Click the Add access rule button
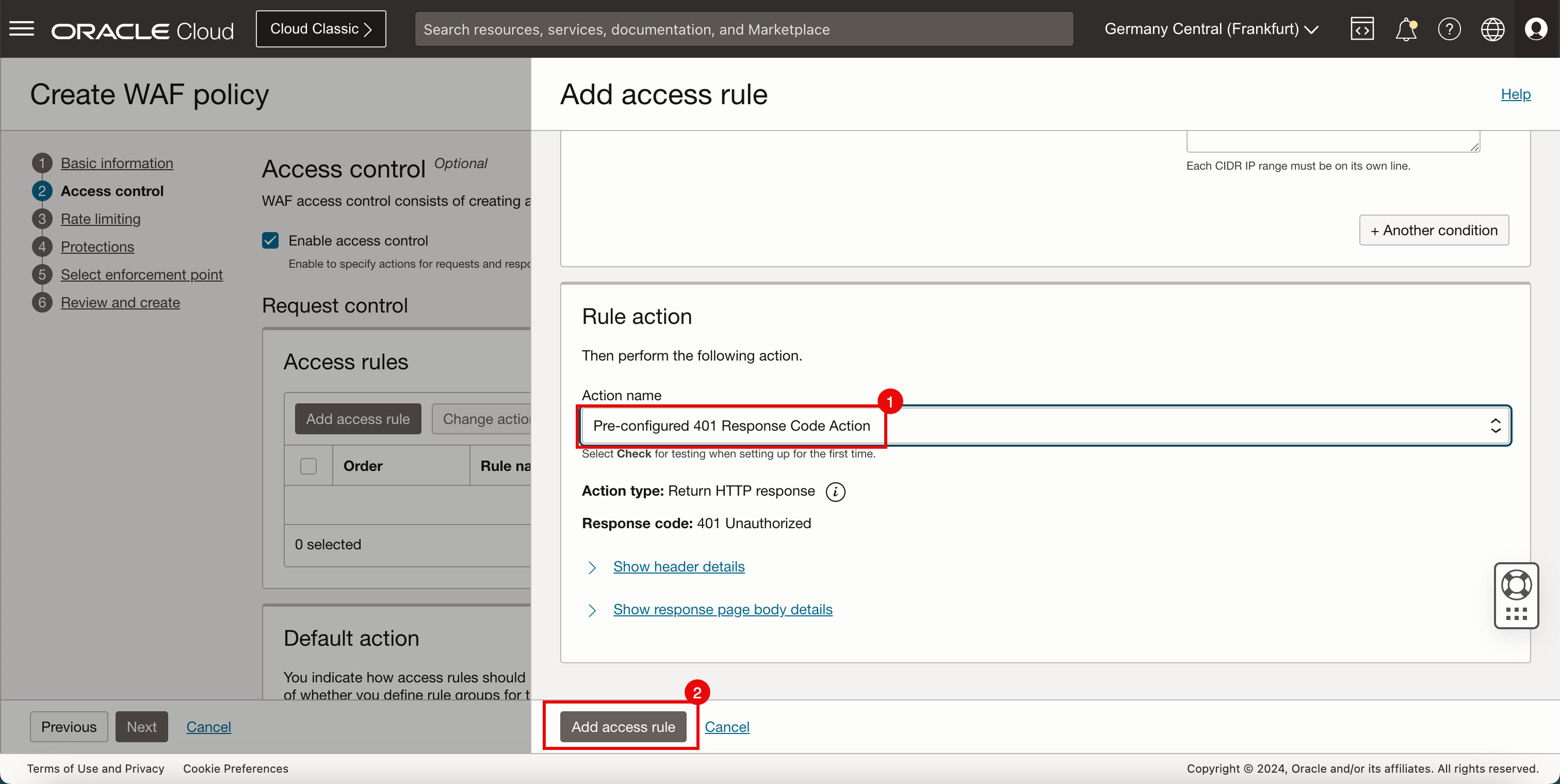The image size is (1560, 784). tap(623, 726)
